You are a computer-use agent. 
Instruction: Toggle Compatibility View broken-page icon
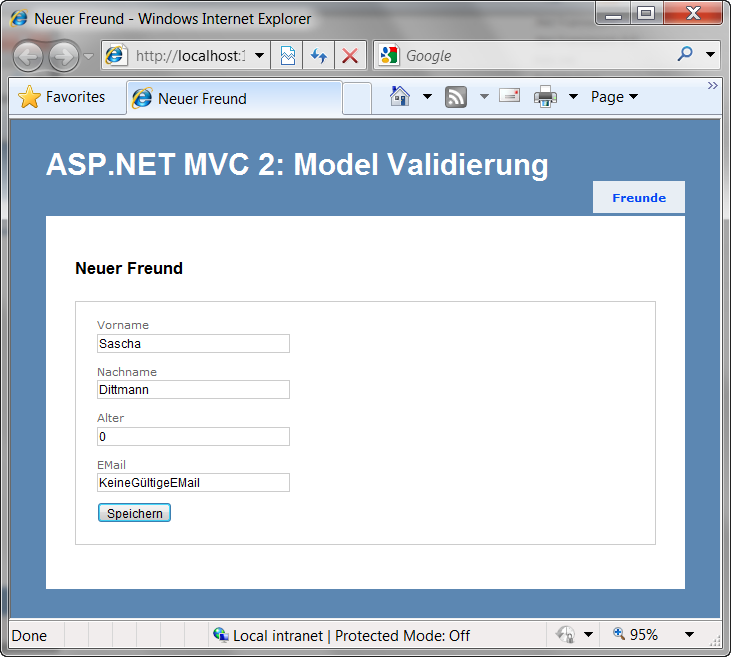287,56
